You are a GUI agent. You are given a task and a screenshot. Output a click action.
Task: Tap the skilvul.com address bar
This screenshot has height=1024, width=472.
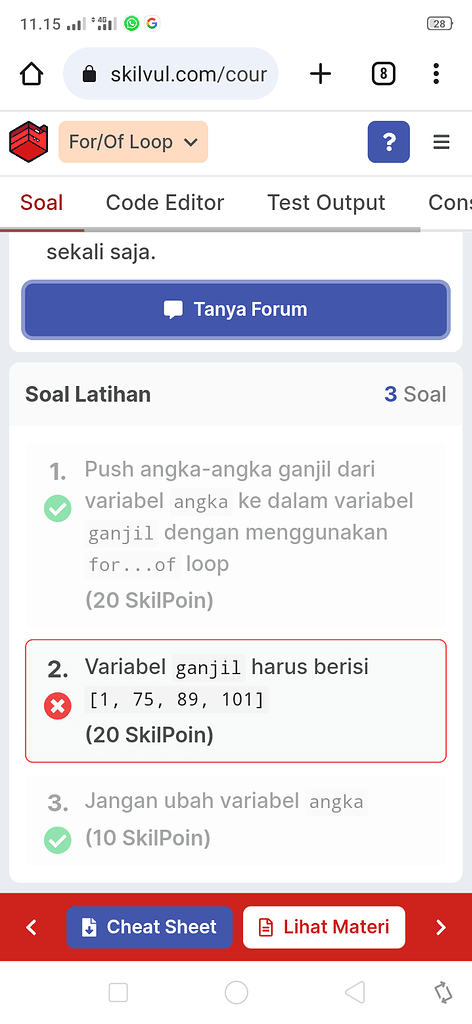click(x=171, y=74)
